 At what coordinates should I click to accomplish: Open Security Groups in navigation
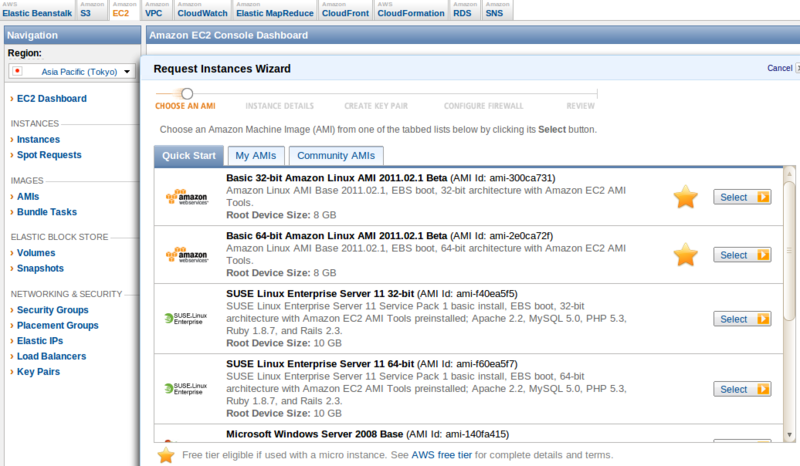[53, 310]
